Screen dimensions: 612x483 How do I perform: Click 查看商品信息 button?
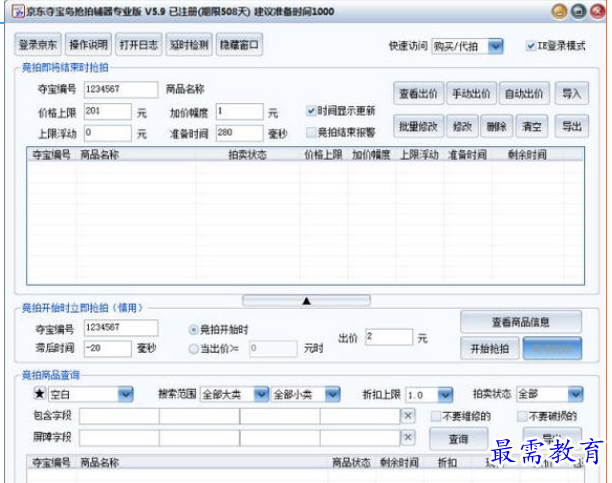click(x=521, y=322)
